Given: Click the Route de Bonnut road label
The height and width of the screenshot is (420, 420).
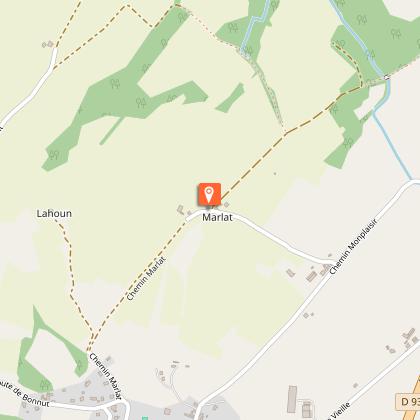Looking at the screenshot, I should (x=24, y=394).
